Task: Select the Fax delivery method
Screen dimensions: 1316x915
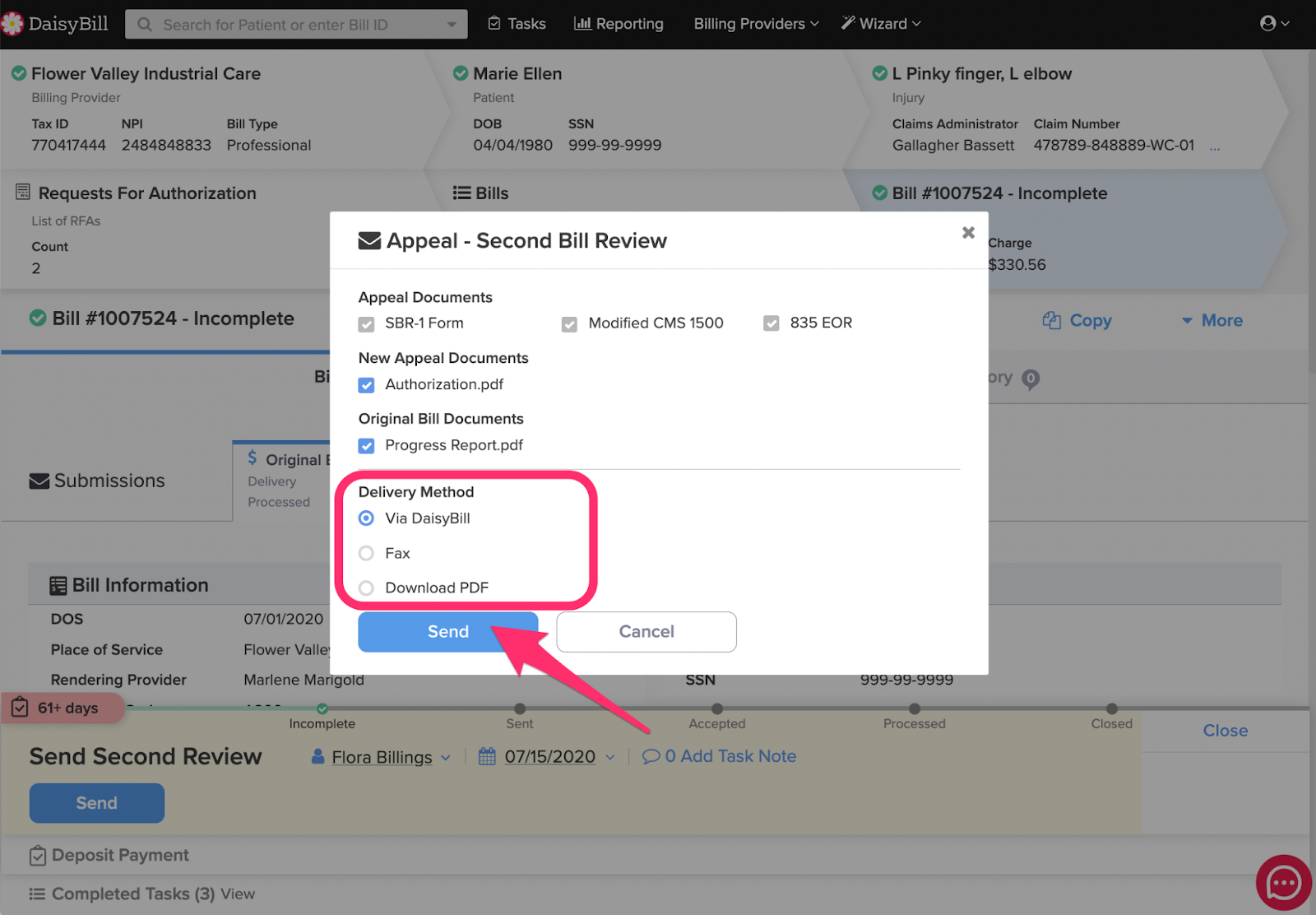Action: tap(366, 553)
